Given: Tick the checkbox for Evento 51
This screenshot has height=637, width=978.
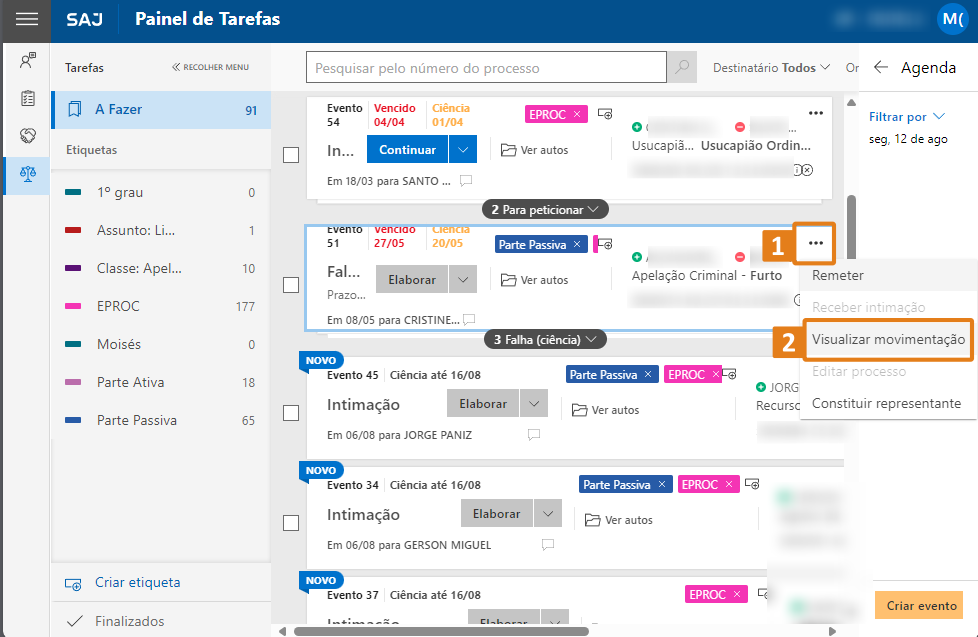Looking at the screenshot, I should pyautogui.click(x=291, y=284).
